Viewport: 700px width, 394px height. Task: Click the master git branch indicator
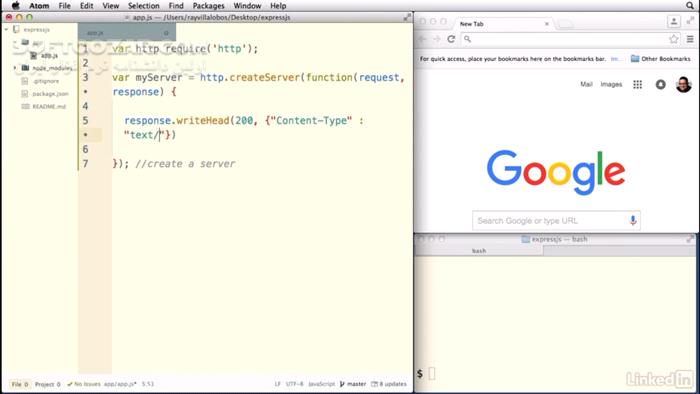(353, 384)
